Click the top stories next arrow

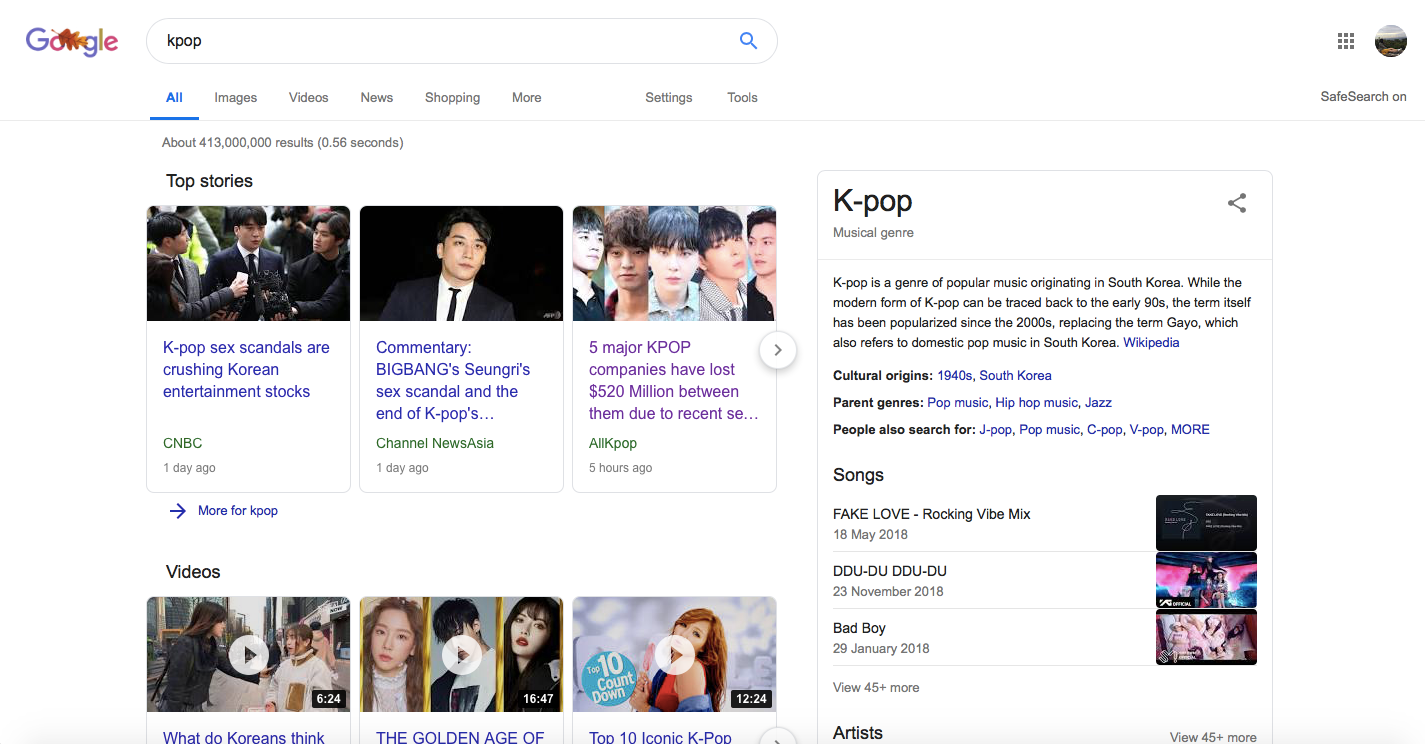778,350
